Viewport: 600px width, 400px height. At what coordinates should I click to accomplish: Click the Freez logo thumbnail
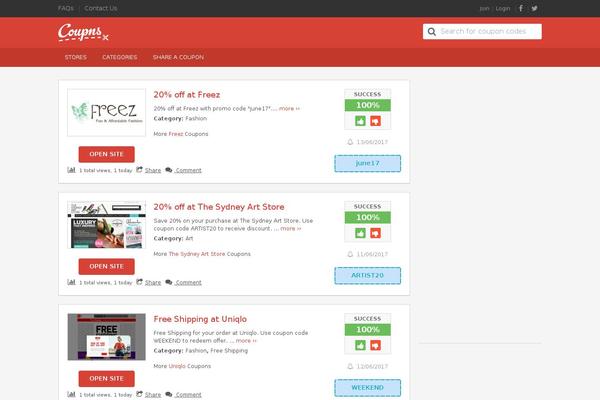[x=106, y=112]
